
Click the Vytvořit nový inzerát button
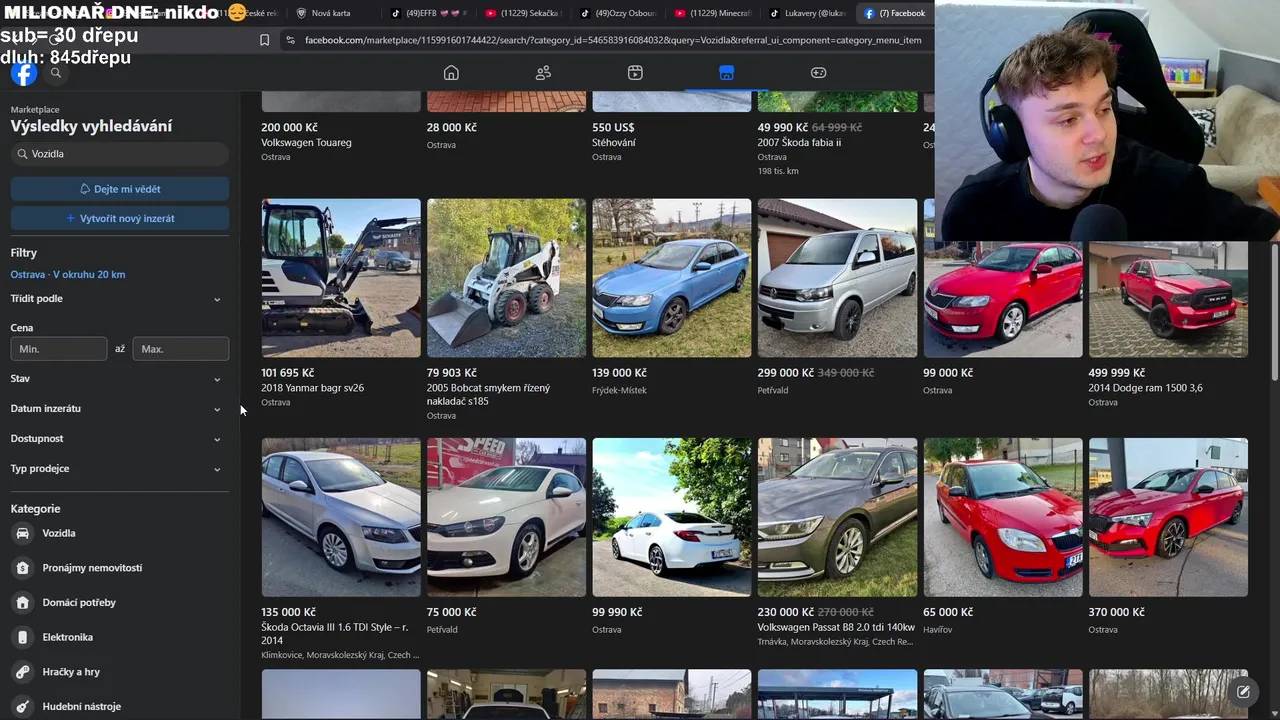(x=120, y=218)
